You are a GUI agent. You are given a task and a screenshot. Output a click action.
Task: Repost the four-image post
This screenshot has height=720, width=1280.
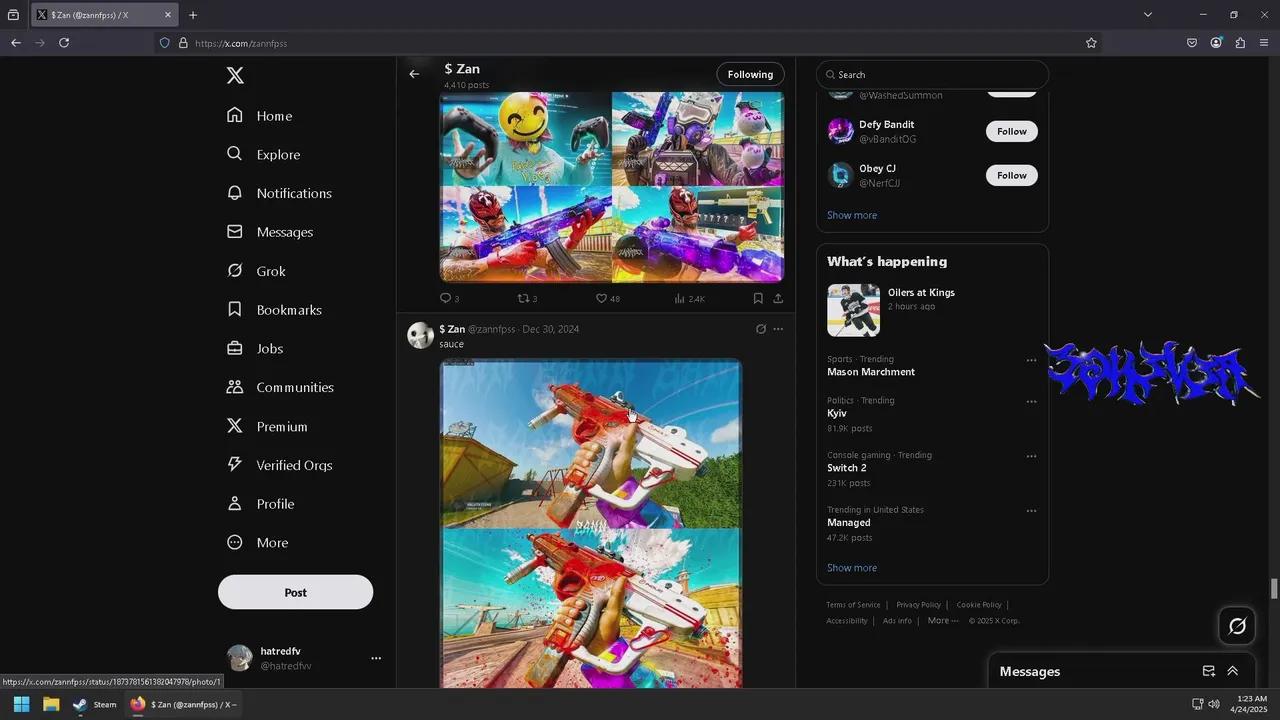(523, 298)
